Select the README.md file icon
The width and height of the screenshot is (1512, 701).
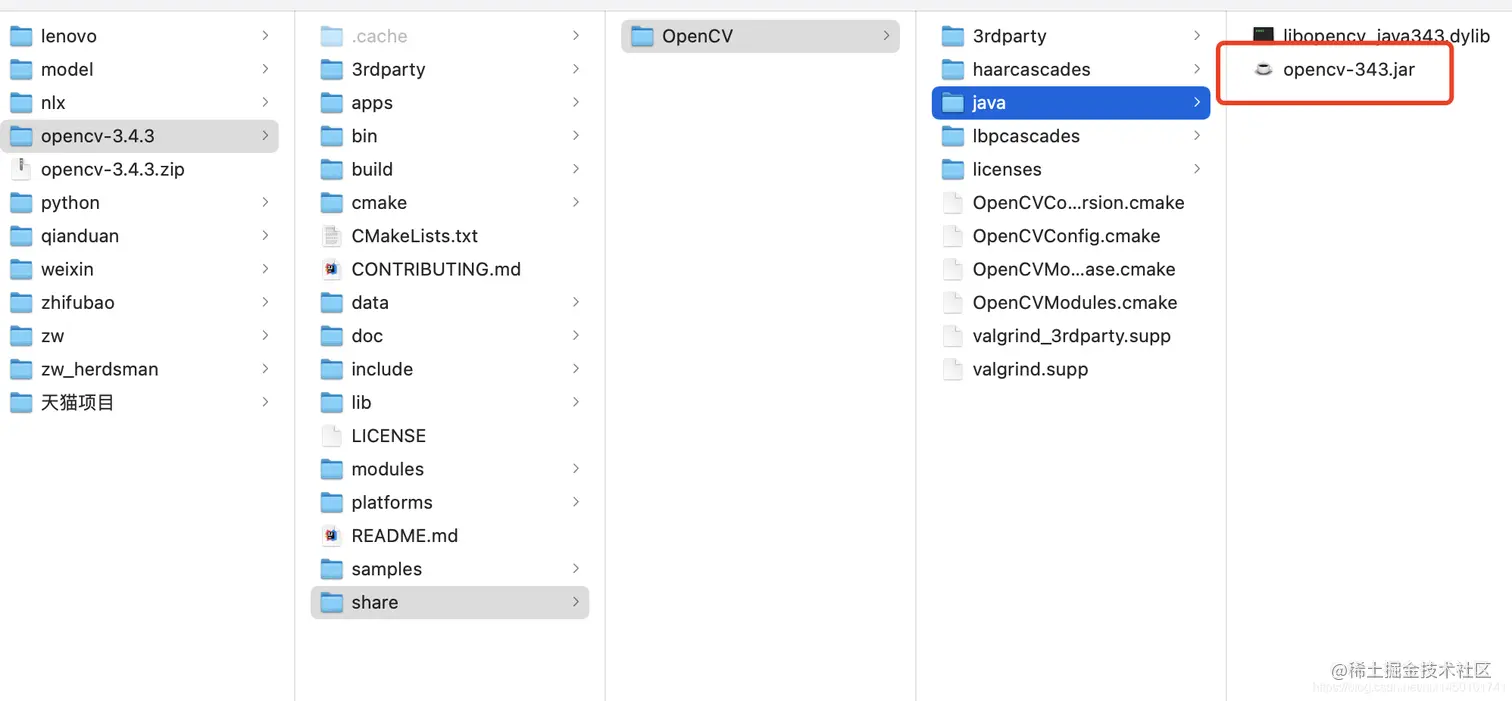coord(332,536)
